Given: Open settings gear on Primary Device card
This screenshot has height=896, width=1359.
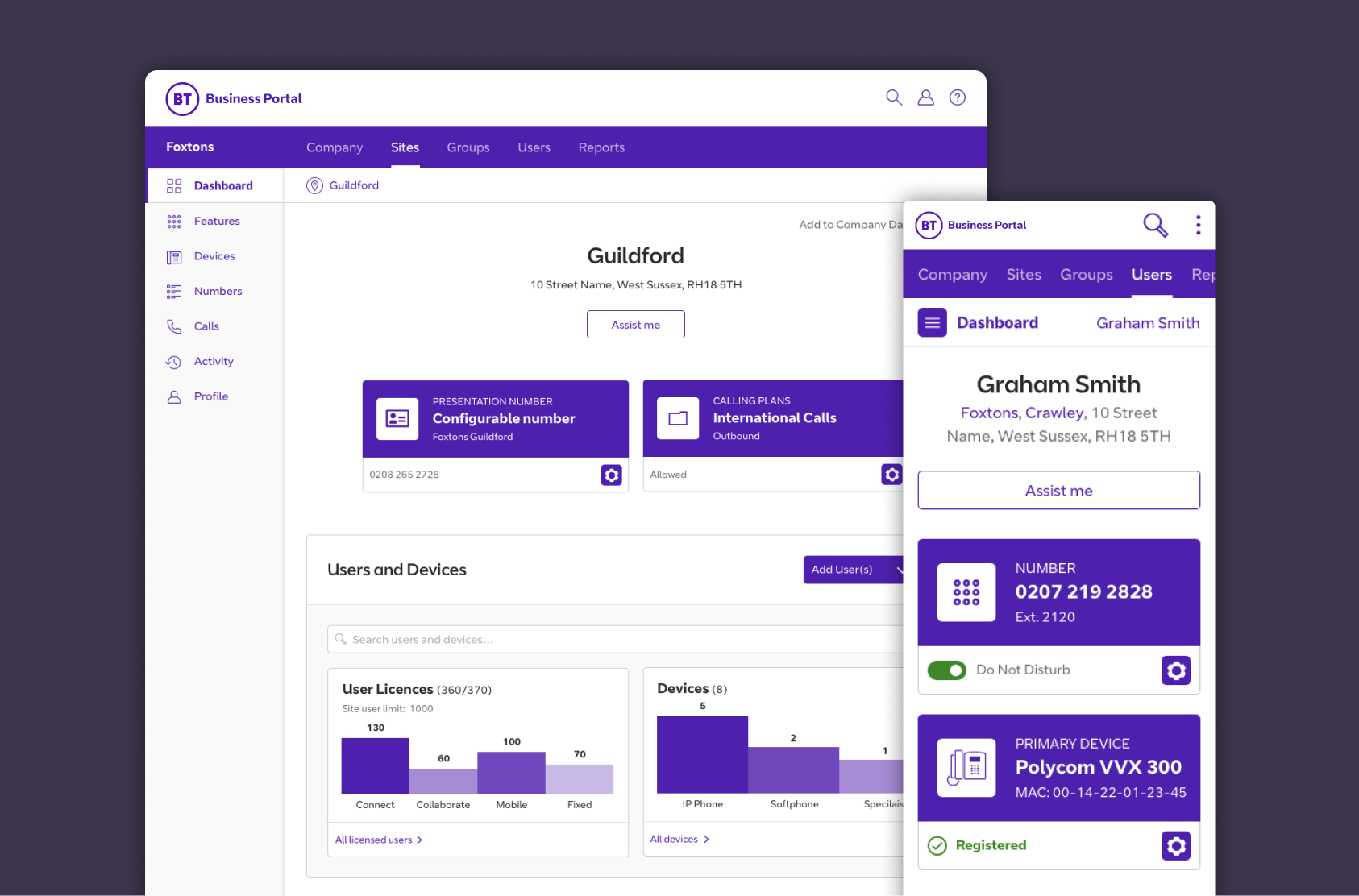Looking at the screenshot, I should [1175, 845].
